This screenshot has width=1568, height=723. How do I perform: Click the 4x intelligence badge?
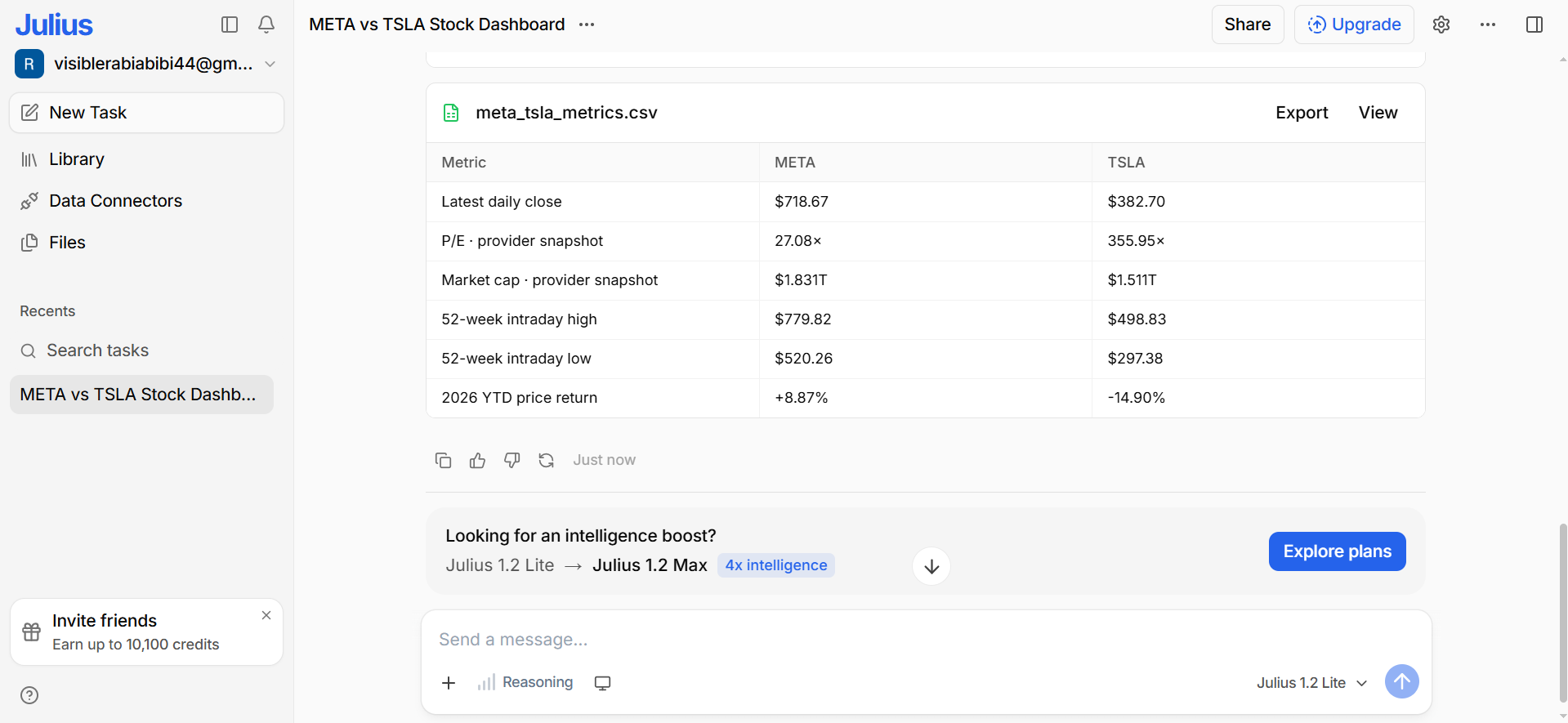[776, 565]
